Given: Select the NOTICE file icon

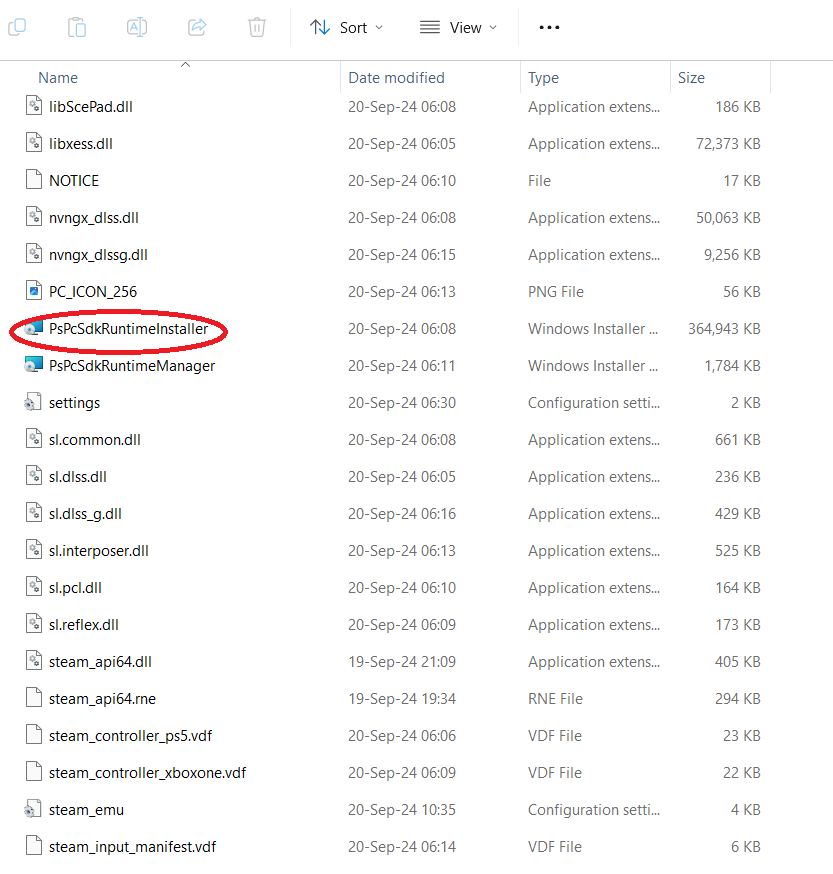Looking at the screenshot, I should 34,179.
